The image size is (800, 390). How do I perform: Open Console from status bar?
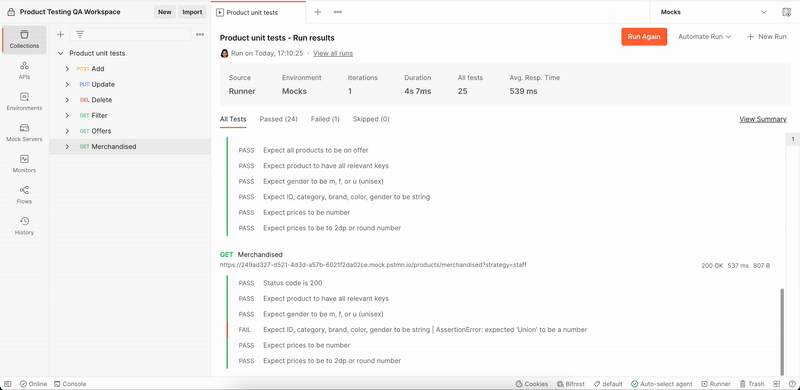click(x=70, y=384)
